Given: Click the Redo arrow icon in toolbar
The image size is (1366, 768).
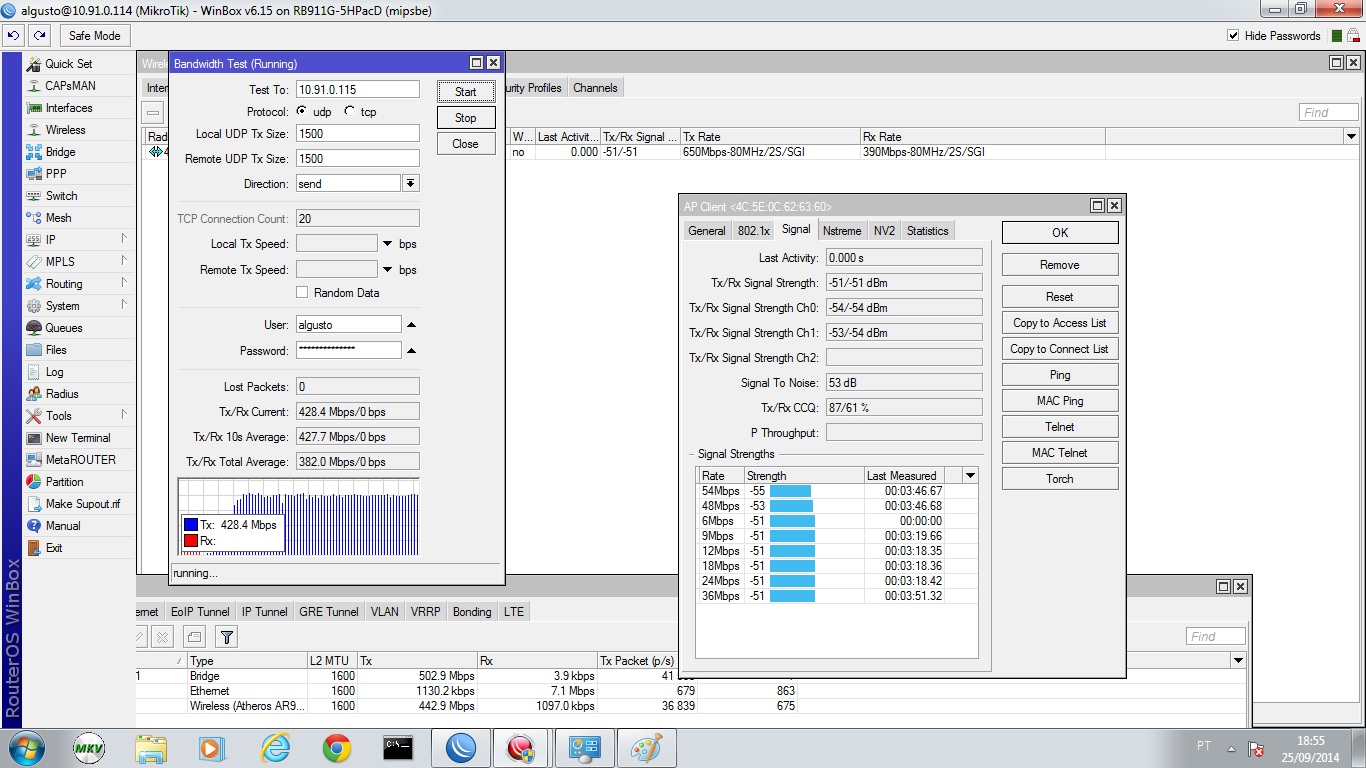Looking at the screenshot, I should click(x=39, y=35).
